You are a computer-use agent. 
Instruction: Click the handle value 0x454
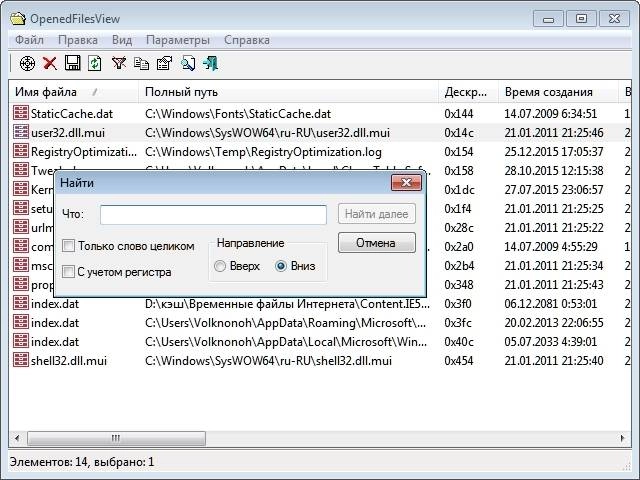pos(459,361)
